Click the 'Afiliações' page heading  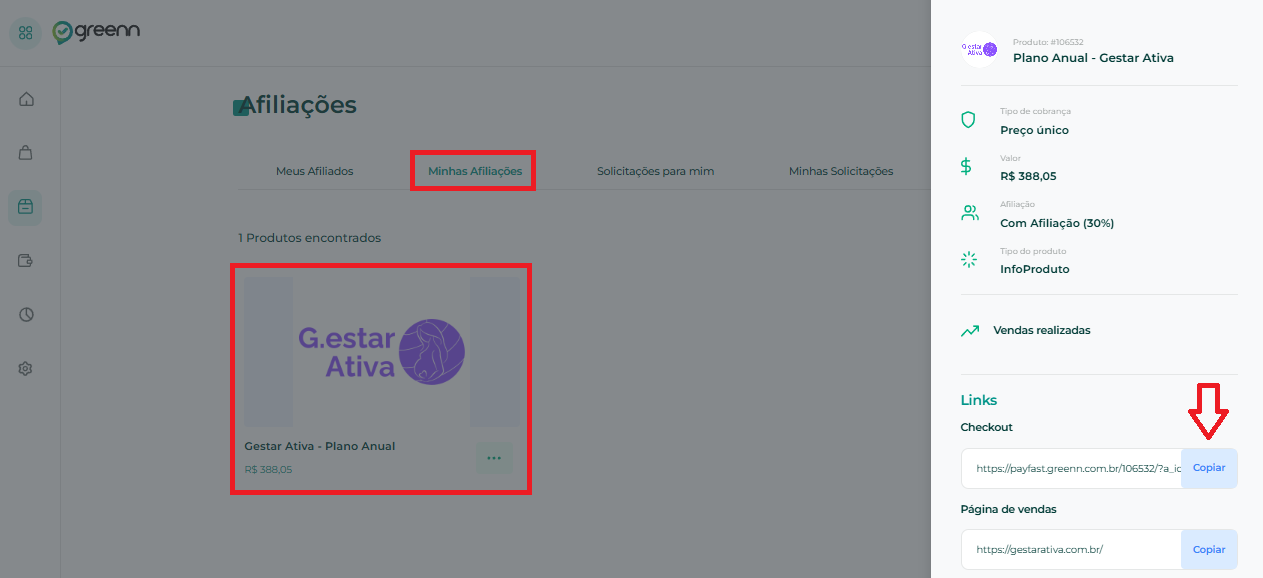(x=298, y=105)
